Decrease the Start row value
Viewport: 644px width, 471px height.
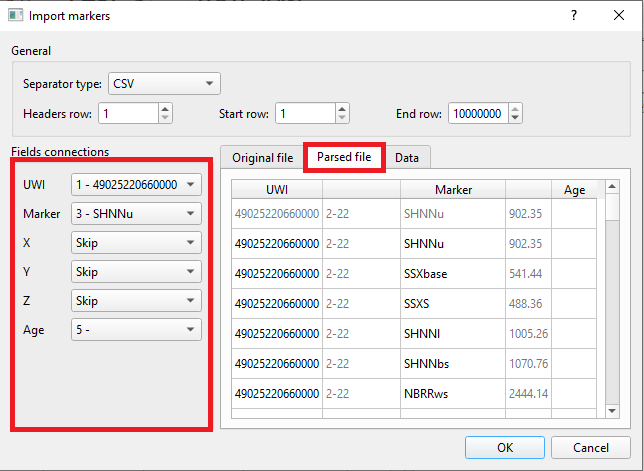[x=342, y=118]
